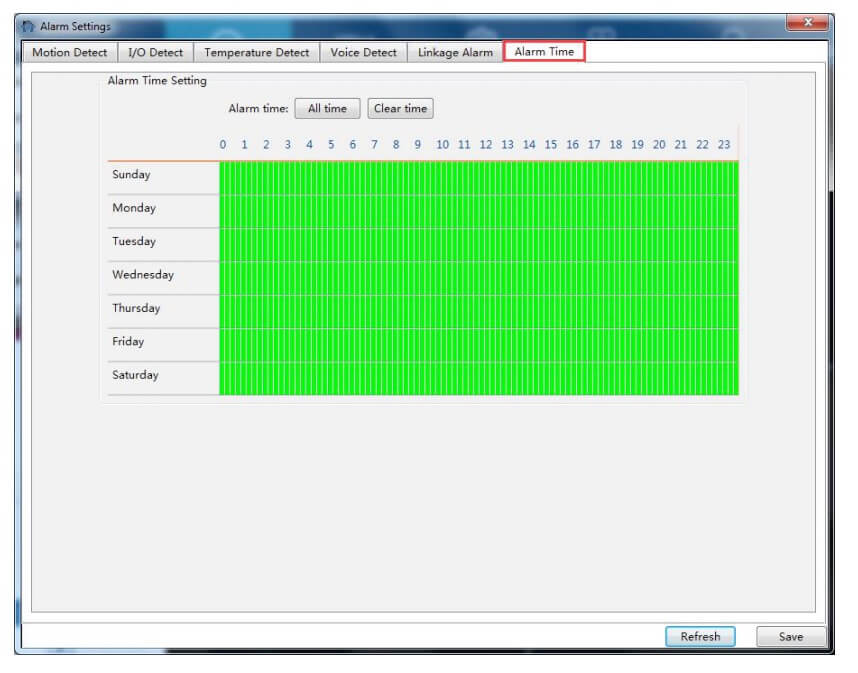Select the Alarm Time tab
The height and width of the screenshot is (673, 858).
pos(544,51)
